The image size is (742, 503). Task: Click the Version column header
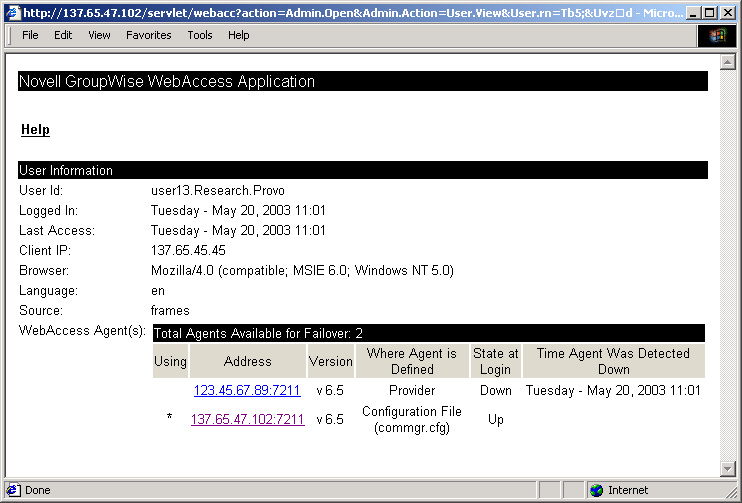pos(330,361)
